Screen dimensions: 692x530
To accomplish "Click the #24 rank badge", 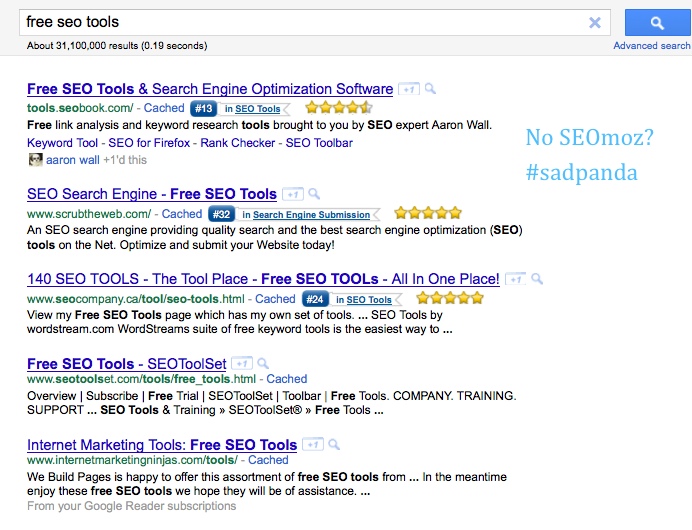I will pyautogui.click(x=315, y=300).
